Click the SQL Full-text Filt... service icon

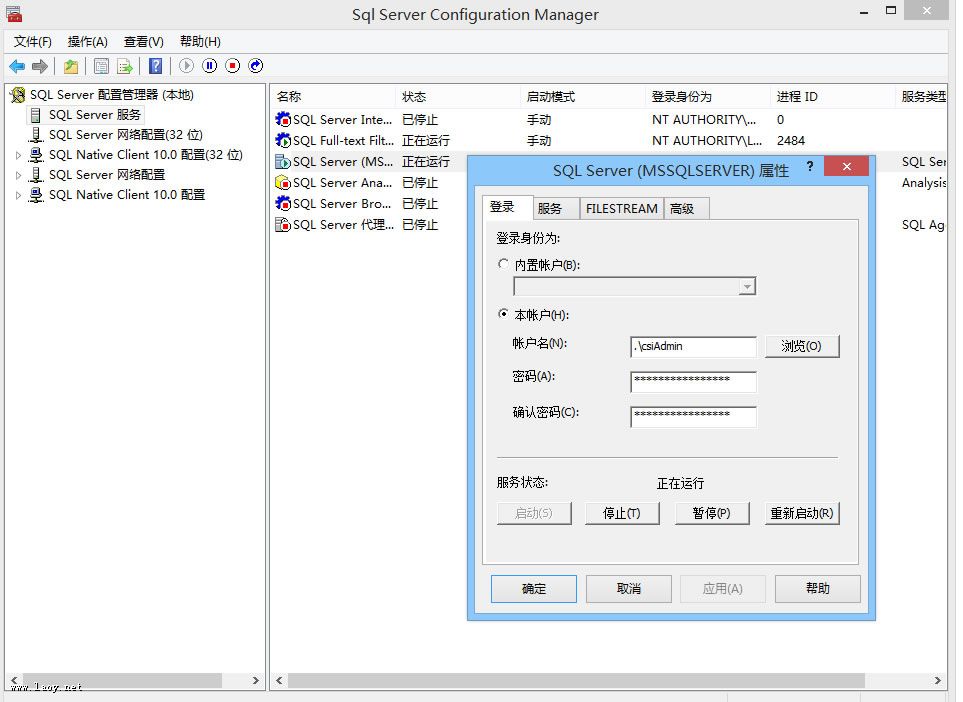[283, 141]
